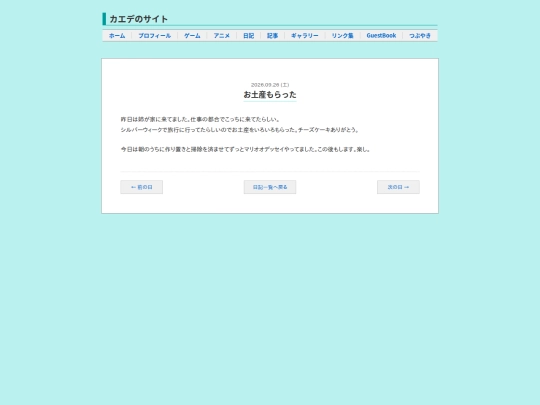This screenshot has width=540, height=405.
Task: Return to diary list (日記一覧へ戻る)
Action: [270, 187]
